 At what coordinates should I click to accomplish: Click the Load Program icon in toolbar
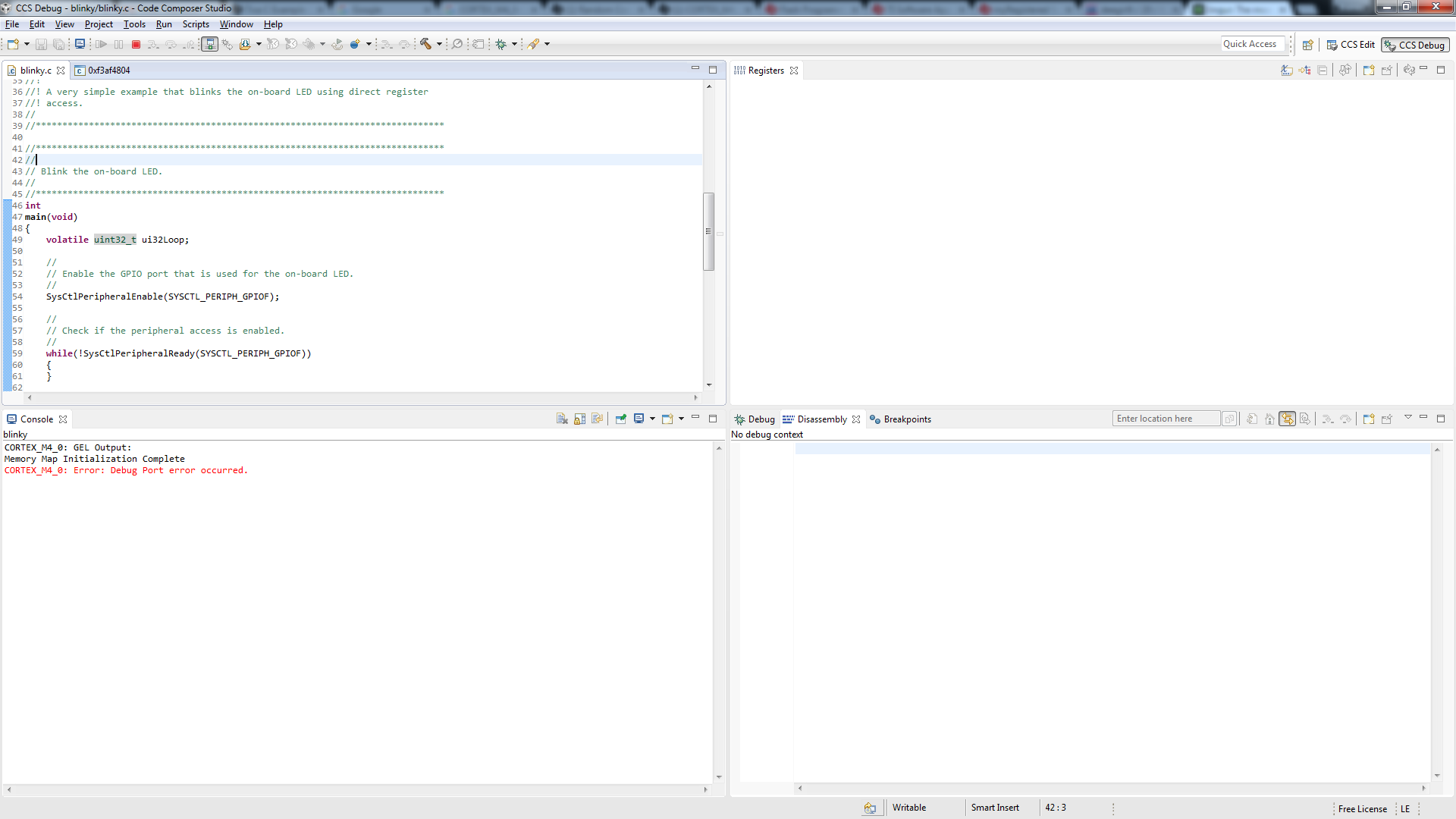point(245,45)
